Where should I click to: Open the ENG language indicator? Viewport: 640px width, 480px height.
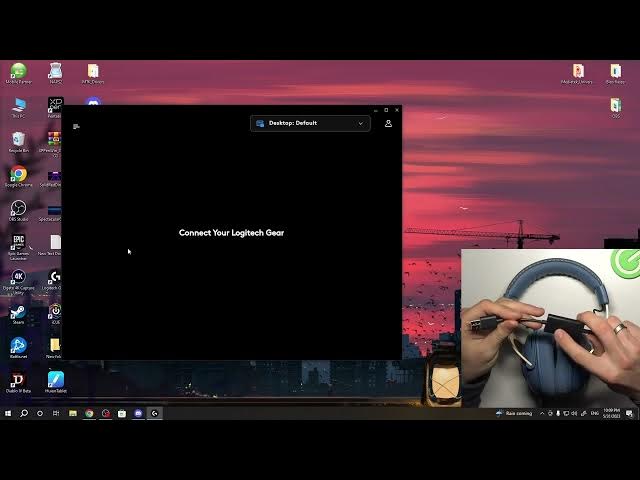click(595, 413)
